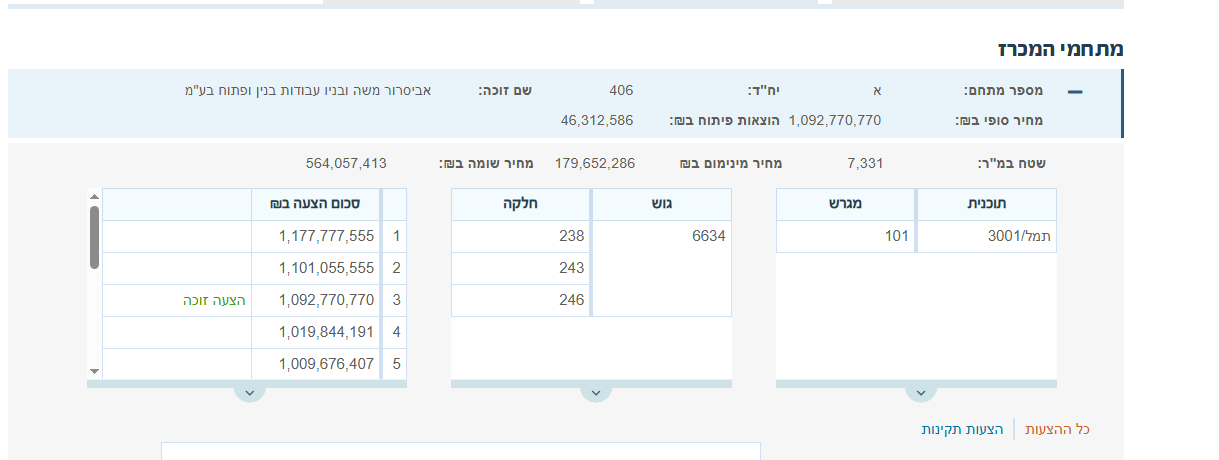Click the bids table scroll-down arrow

[95, 371]
